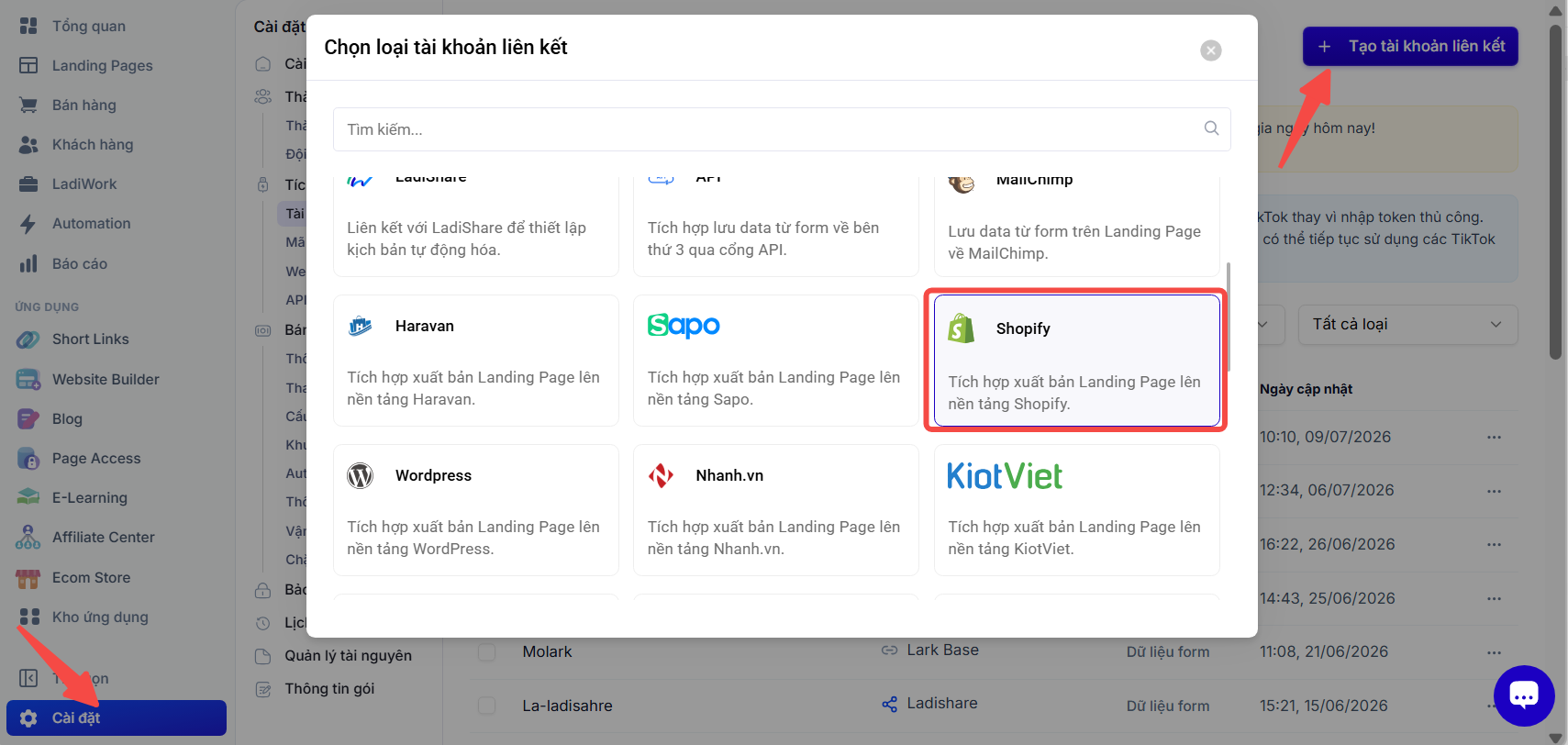Collapse the sidebar with panel icon
Viewport: 1568px width, 745px height.
(28, 678)
